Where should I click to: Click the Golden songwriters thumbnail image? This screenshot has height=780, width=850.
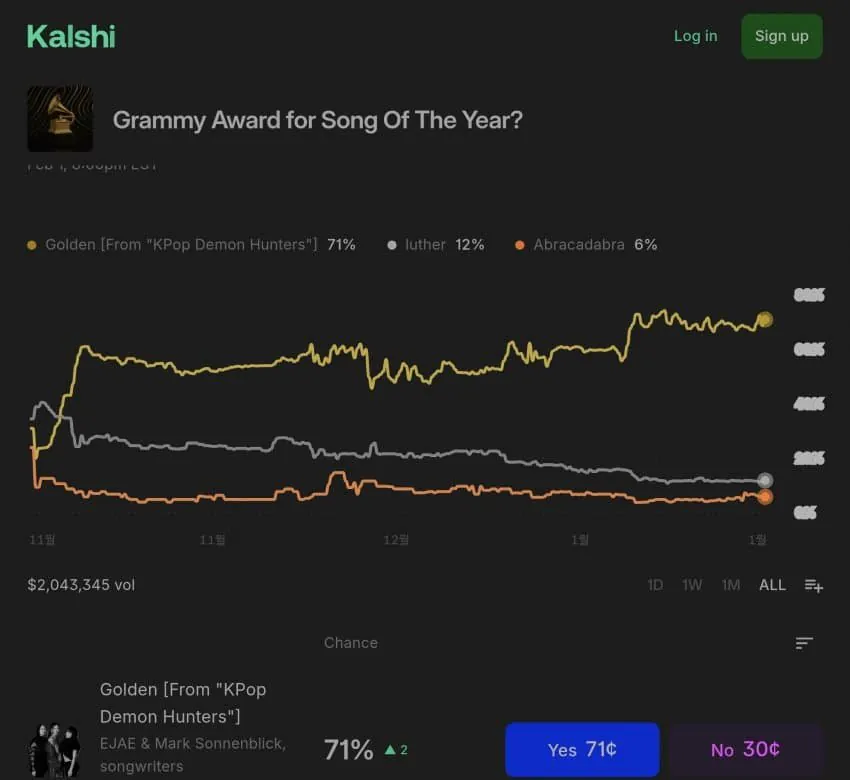tap(54, 750)
